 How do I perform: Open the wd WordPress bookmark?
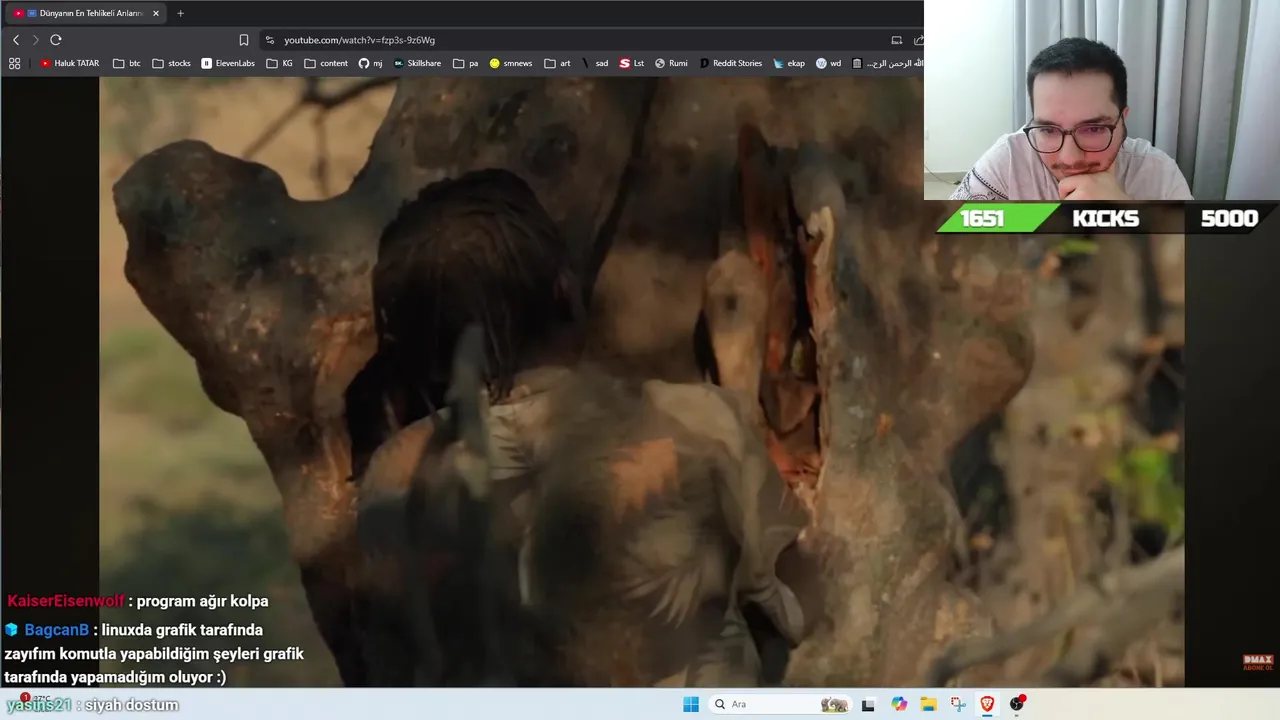pyautogui.click(x=829, y=63)
